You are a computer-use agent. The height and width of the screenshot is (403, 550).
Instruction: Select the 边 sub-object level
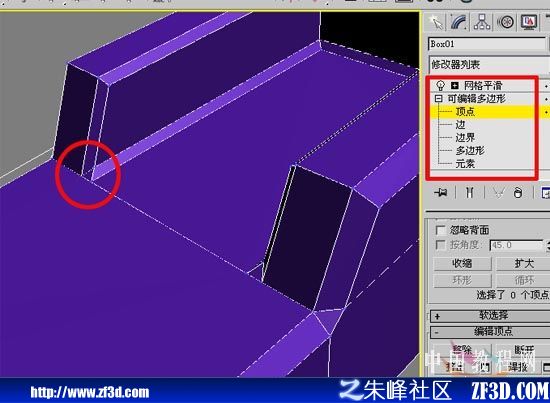[x=460, y=125]
